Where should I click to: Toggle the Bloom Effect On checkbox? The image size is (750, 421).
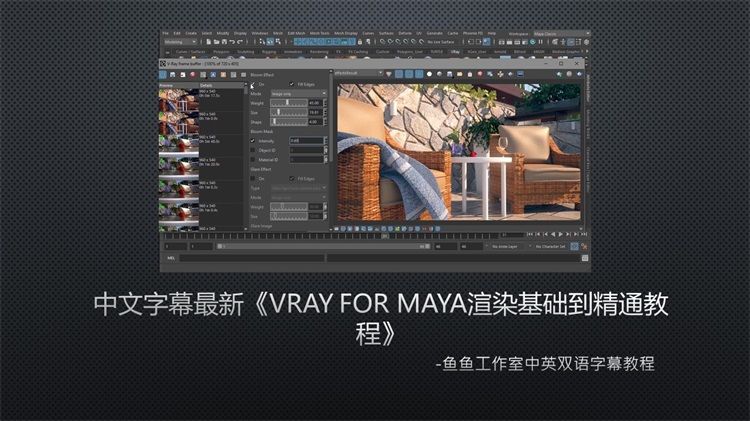[x=253, y=85]
